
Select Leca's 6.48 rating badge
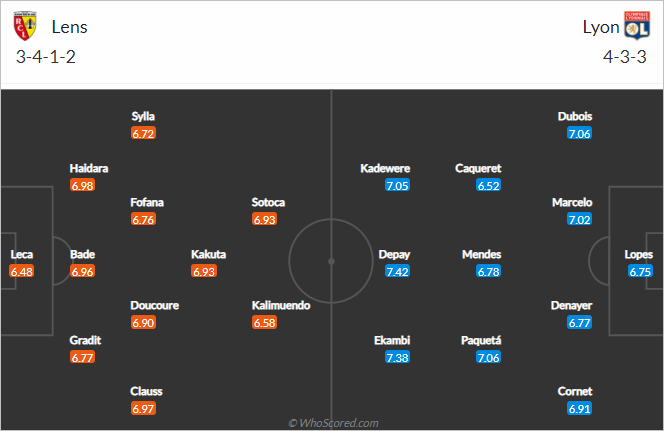(21, 271)
